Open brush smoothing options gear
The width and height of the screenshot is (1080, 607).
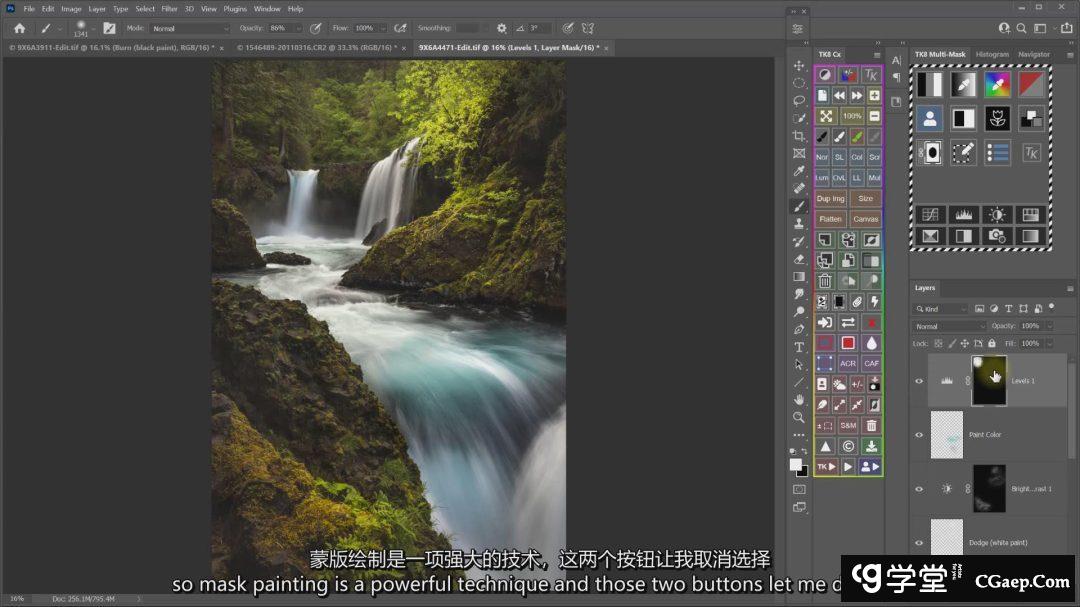[x=501, y=28]
